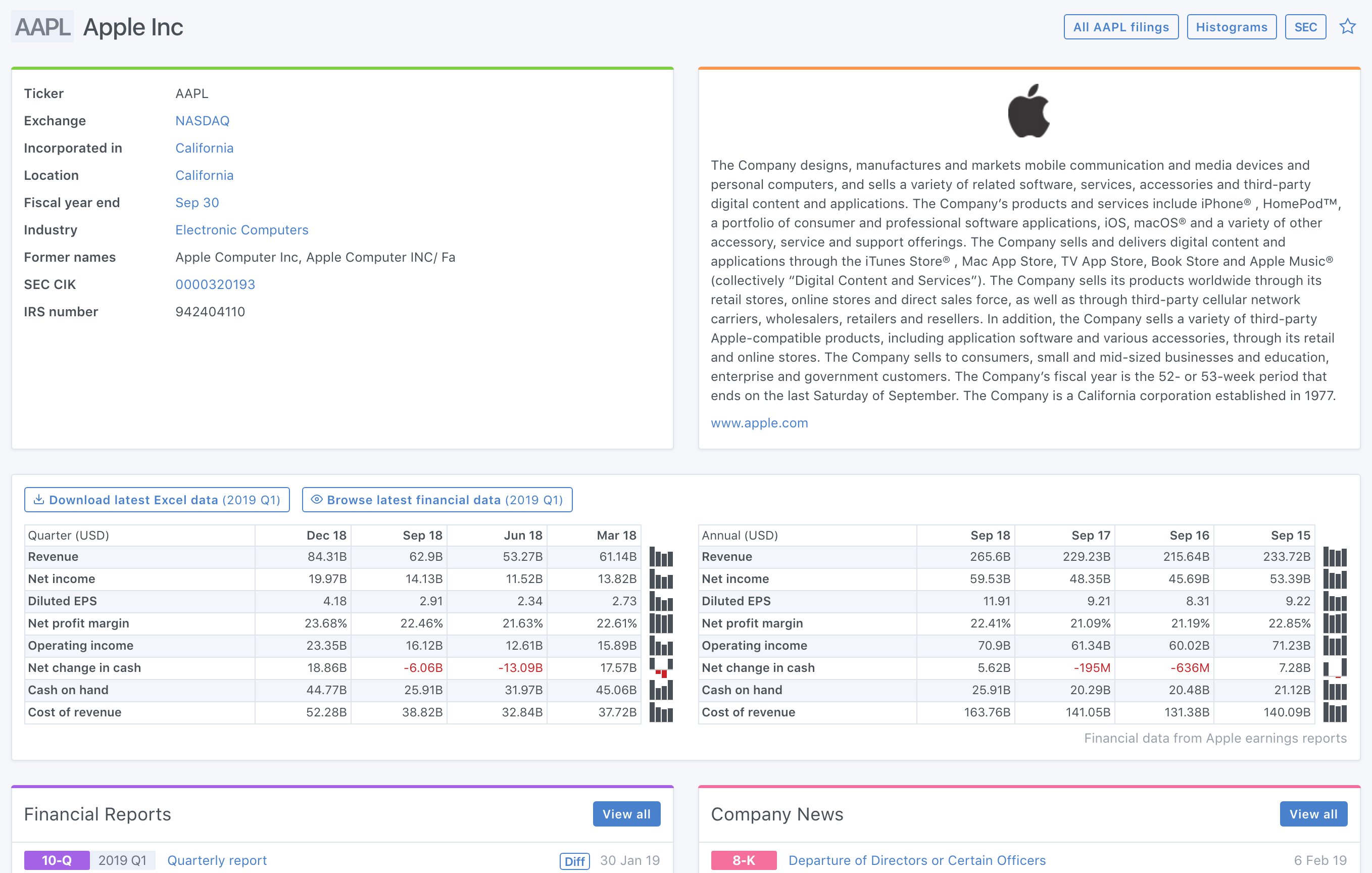This screenshot has width=1372, height=873.
Task: Visit the www.apple.com website link
Action: tap(759, 423)
